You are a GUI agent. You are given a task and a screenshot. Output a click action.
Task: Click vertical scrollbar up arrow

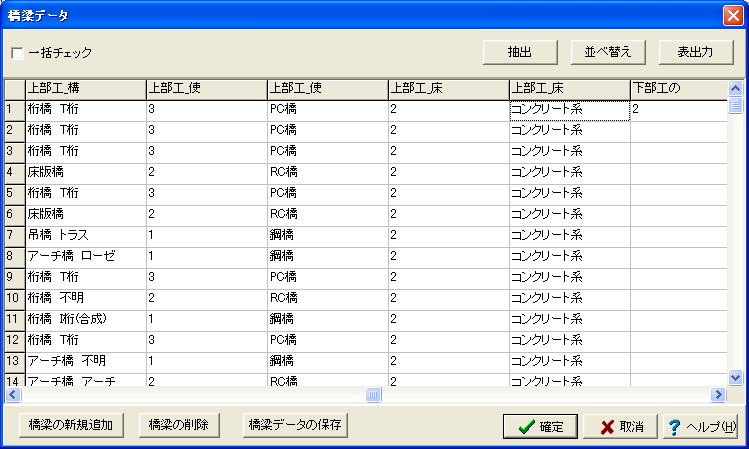tap(735, 88)
